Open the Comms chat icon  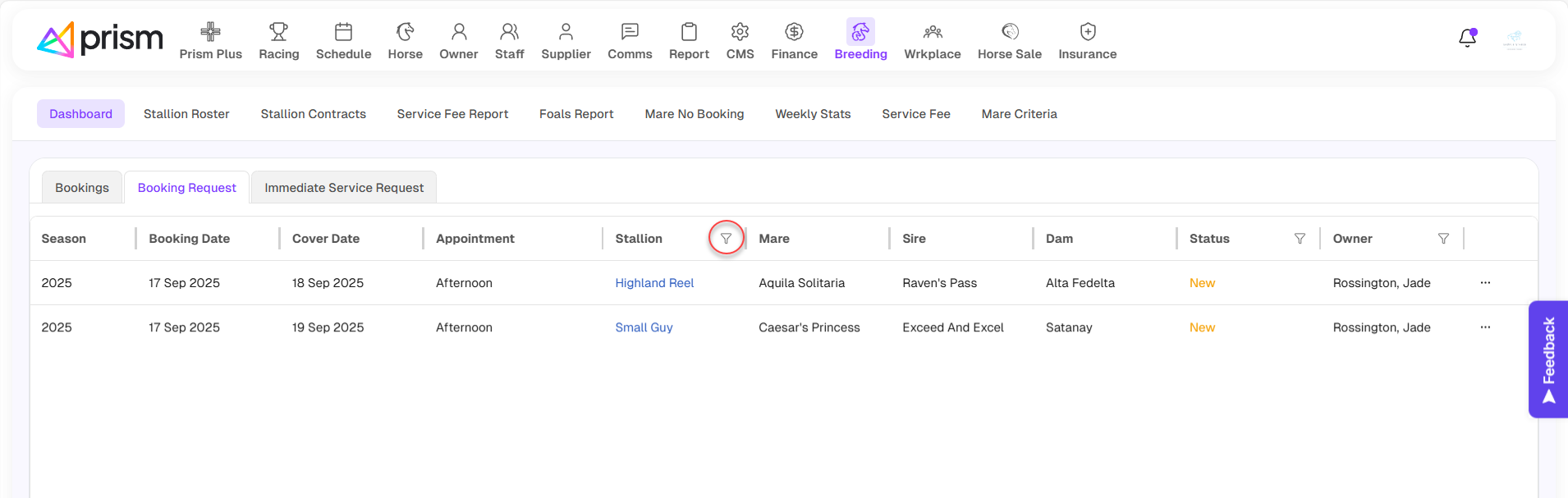click(x=630, y=32)
